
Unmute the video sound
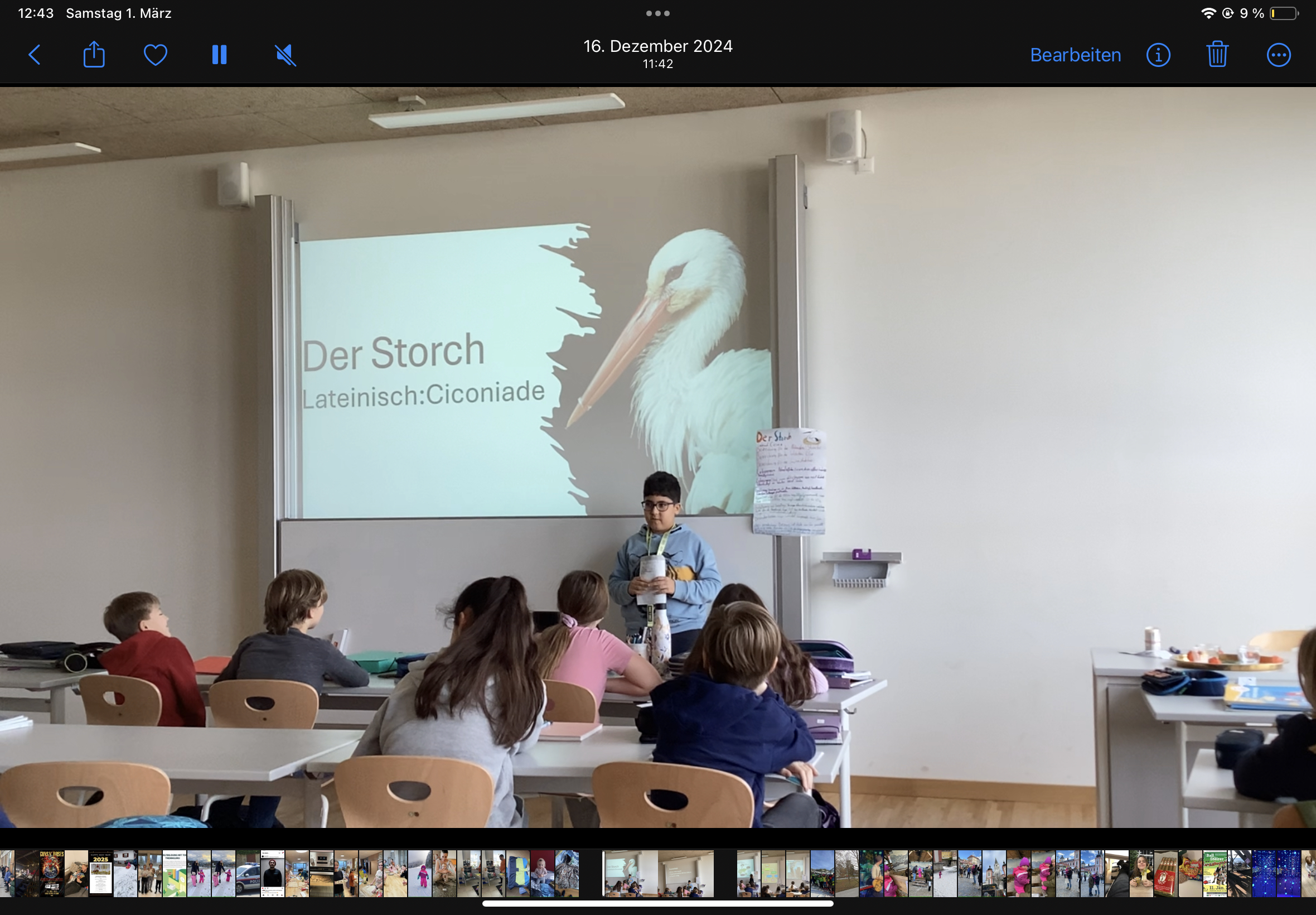pyautogui.click(x=286, y=55)
